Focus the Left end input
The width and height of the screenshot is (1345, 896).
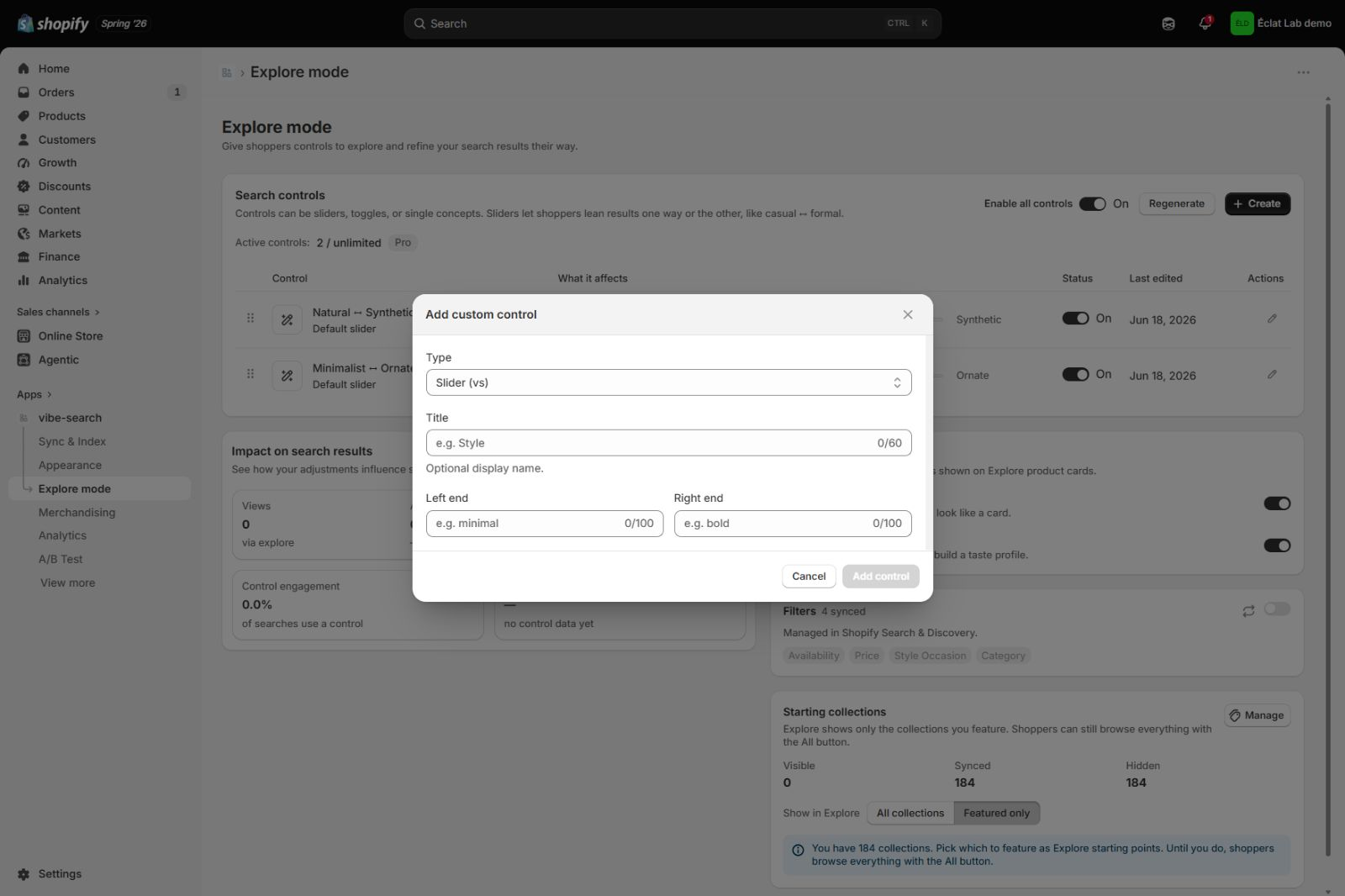pyautogui.click(x=544, y=523)
